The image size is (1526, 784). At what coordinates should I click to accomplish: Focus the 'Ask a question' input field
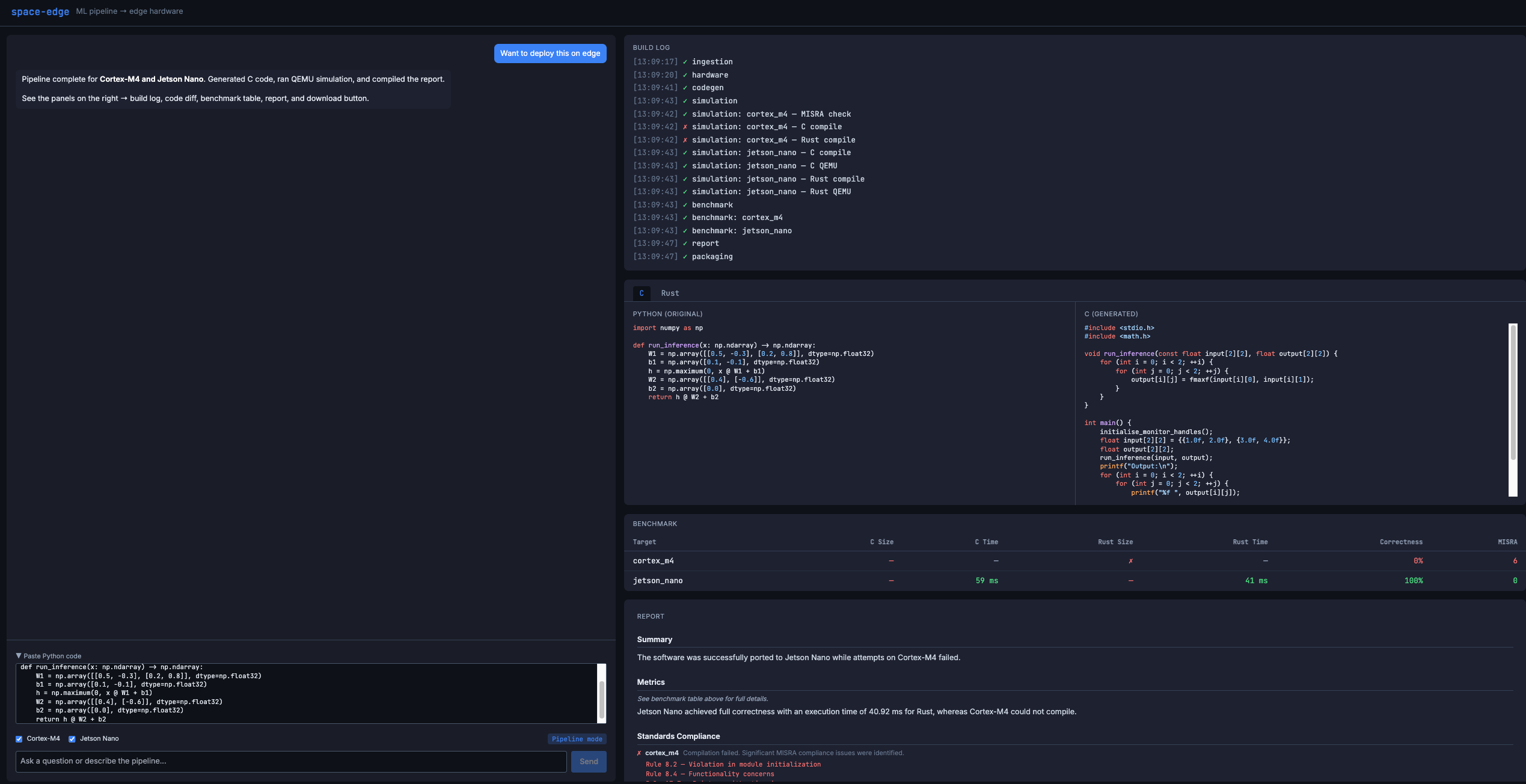click(x=291, y=761)
